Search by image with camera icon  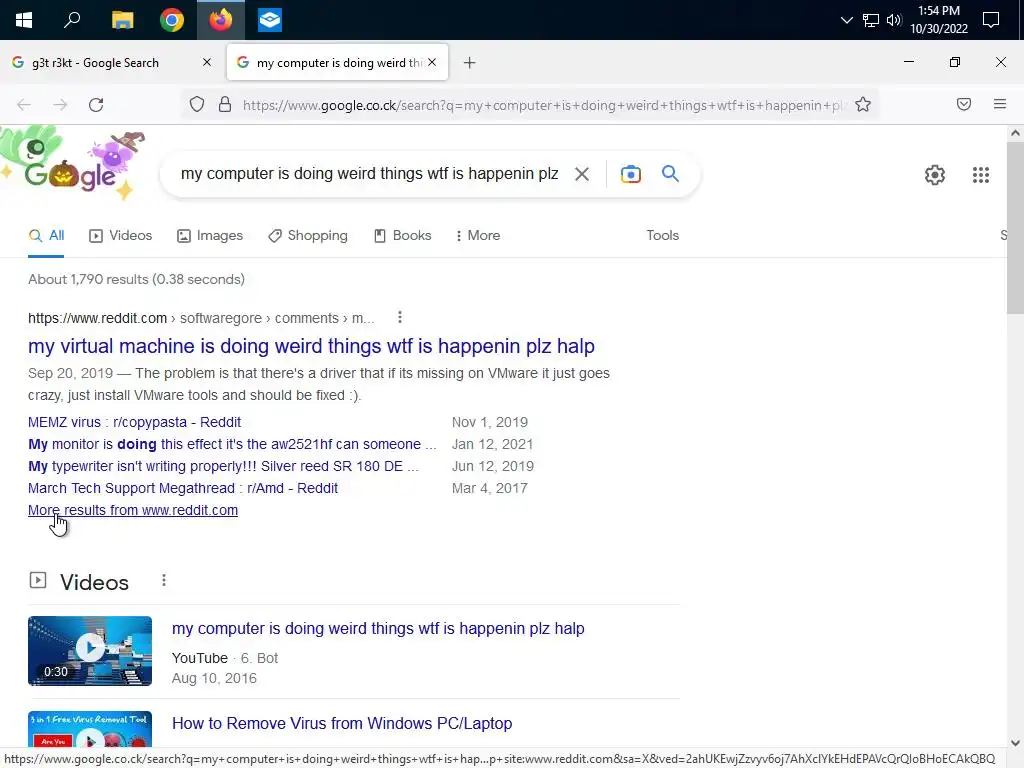click(x=630, y=174)
